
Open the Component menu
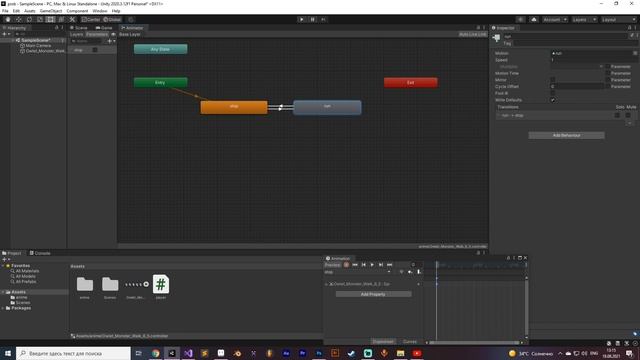(77, 11)
